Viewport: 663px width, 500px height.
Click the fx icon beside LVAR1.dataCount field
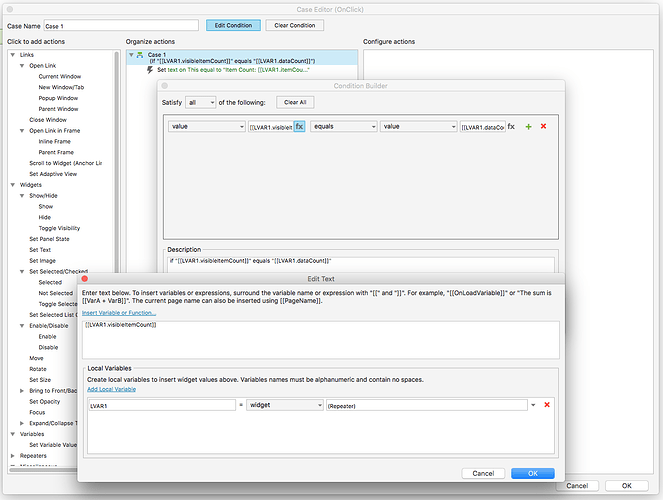pyautogui.click(x=511, y=127)
